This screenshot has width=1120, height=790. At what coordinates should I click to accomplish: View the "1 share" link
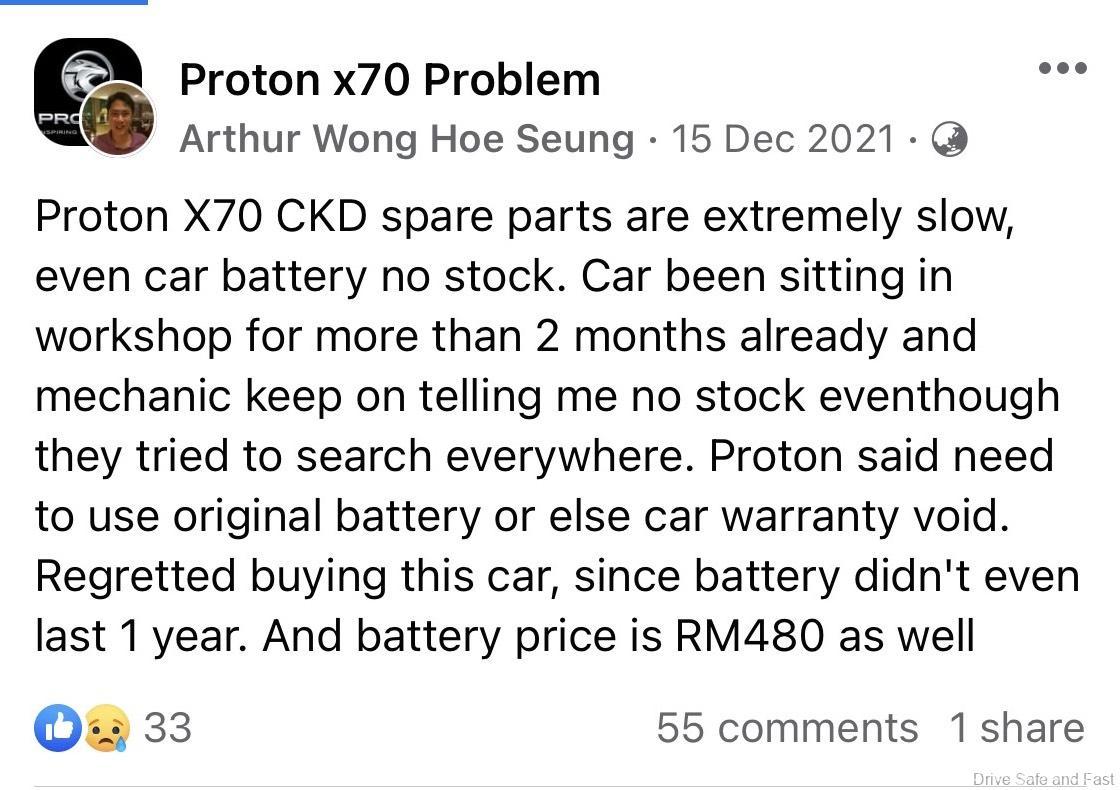(x=1016, y=728)
